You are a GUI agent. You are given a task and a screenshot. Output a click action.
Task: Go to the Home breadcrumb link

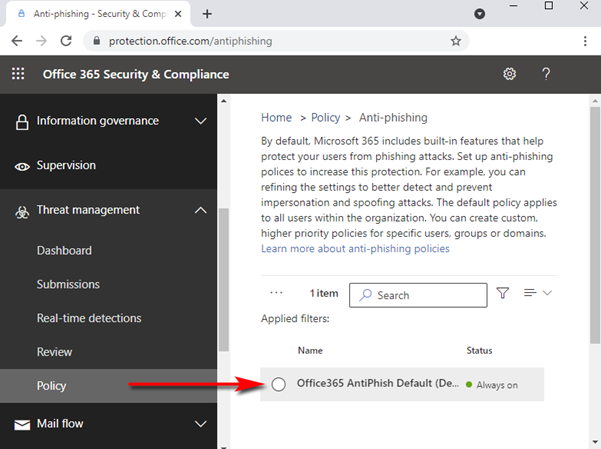(276, 117)
